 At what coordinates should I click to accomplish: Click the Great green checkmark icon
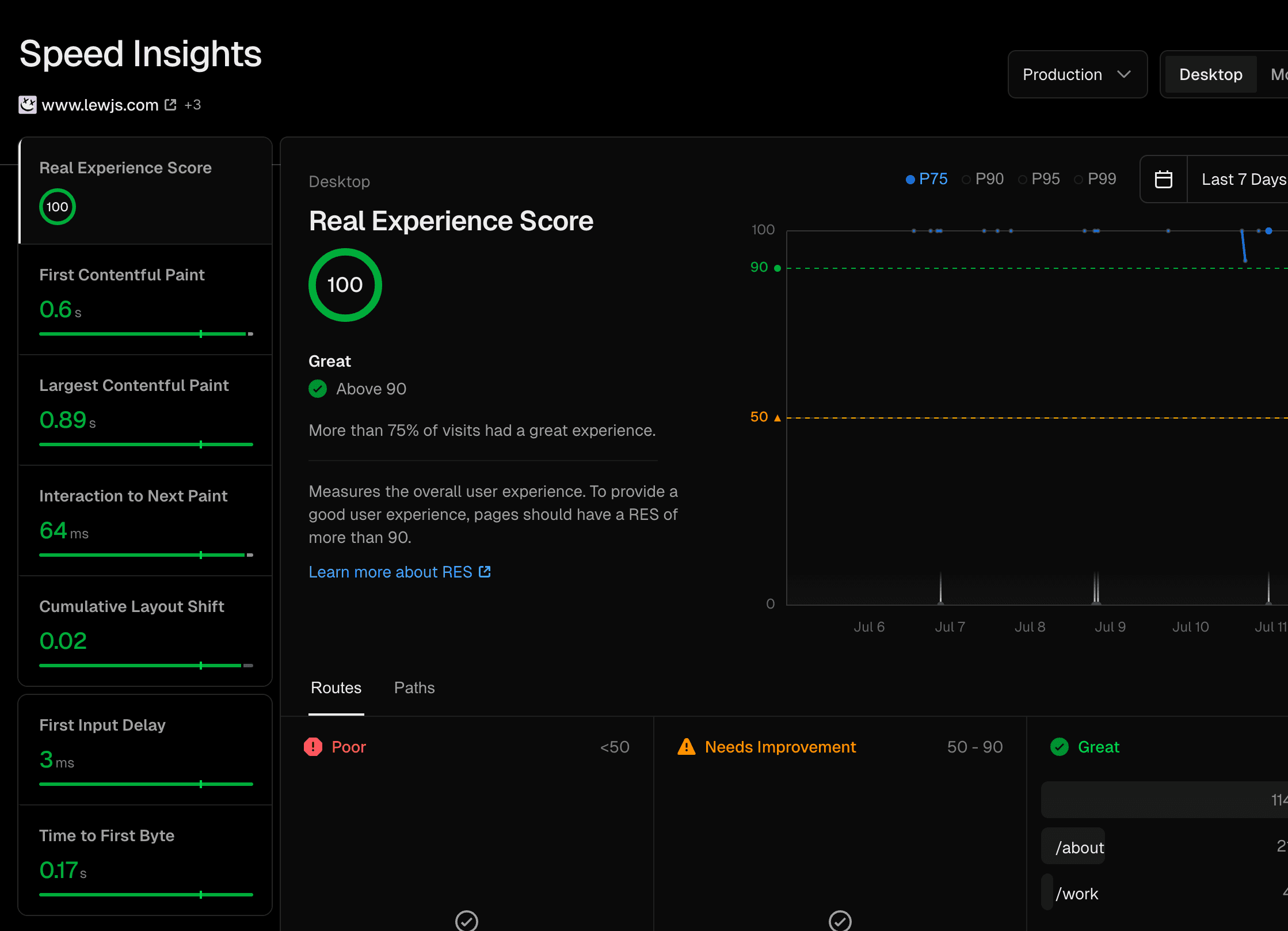[1059, 746]
